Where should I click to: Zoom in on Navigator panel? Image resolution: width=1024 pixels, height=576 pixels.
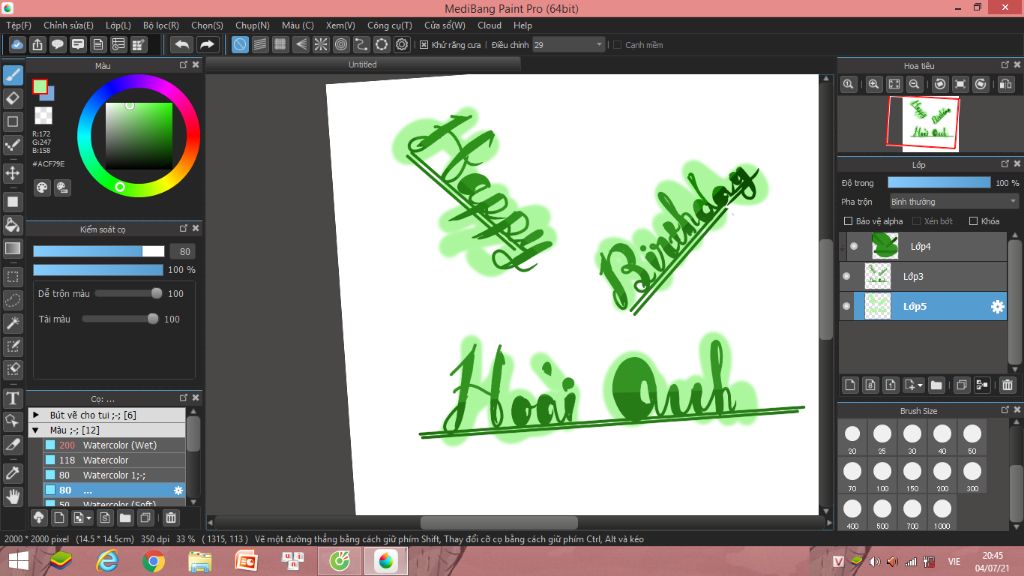[x=873, y=84]
